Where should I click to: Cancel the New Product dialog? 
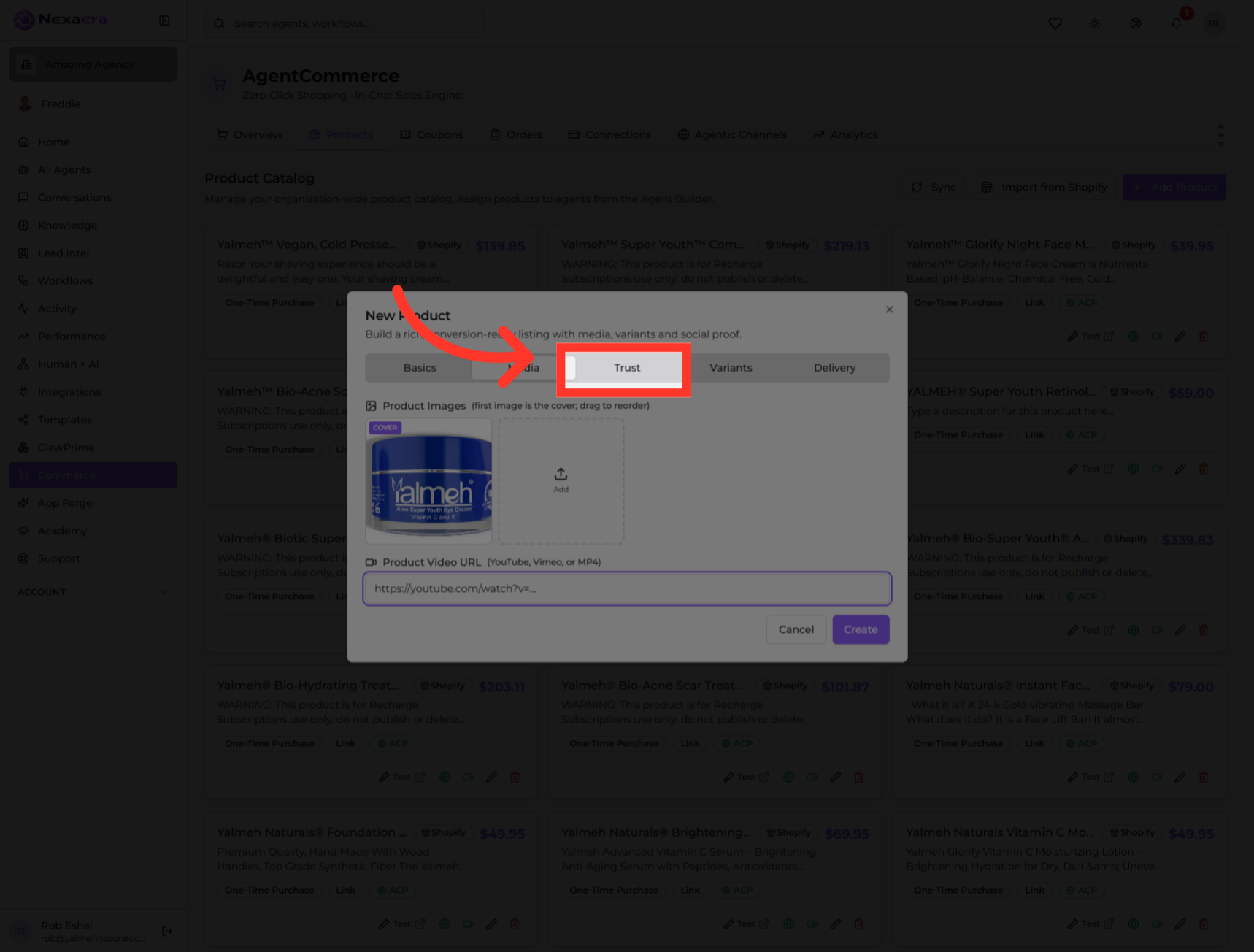[796, 629]
